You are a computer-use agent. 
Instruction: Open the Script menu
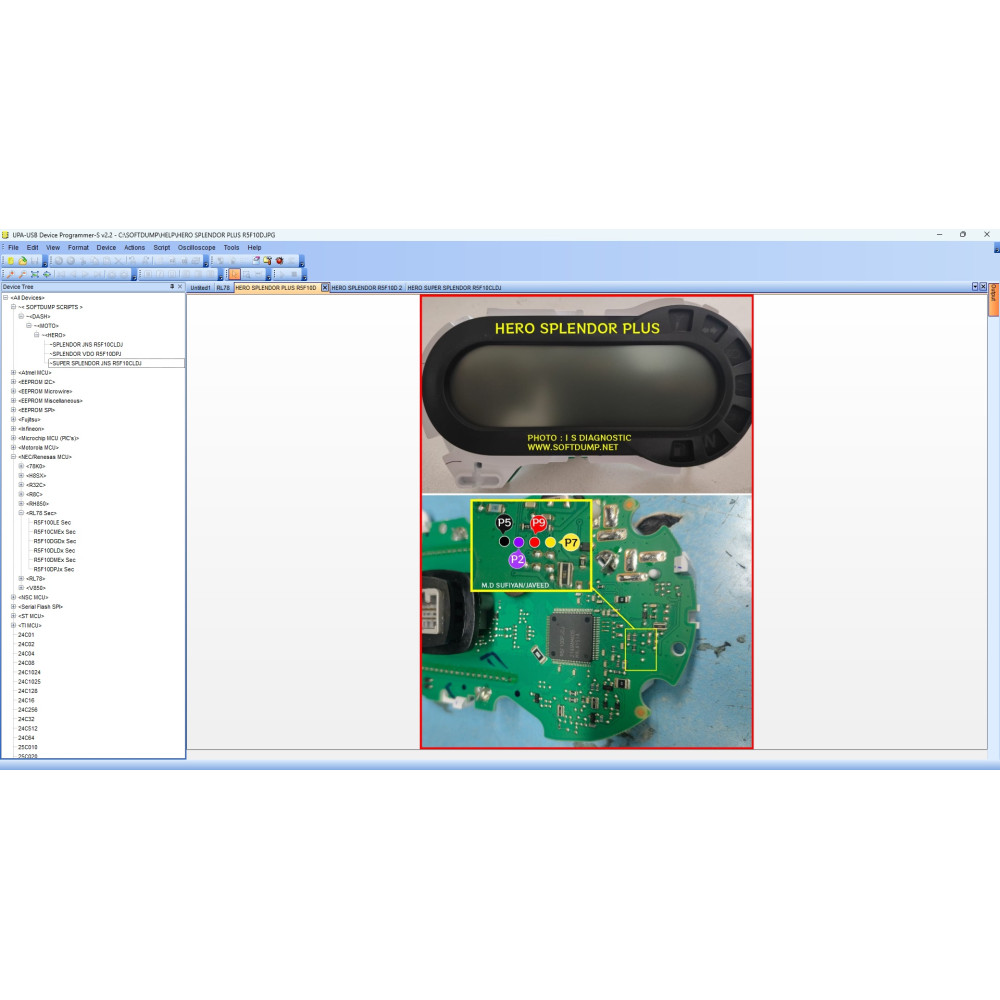pyautogui.click(x=162, y=247)
